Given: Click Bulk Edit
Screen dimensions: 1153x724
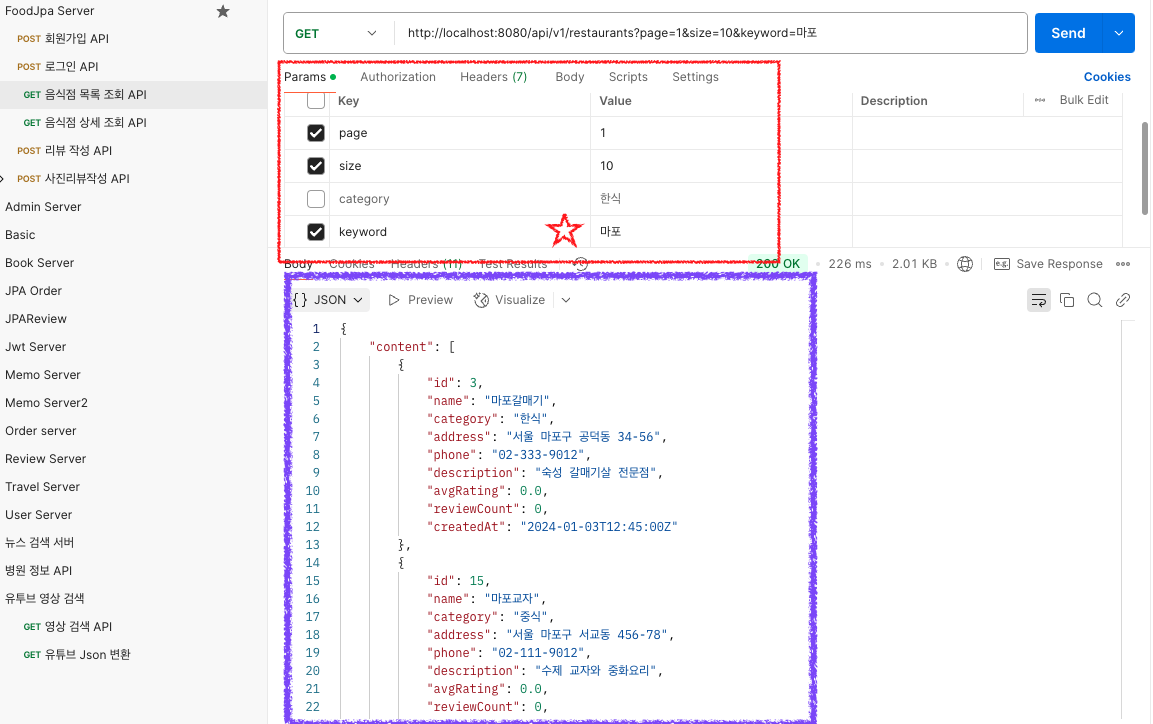Looking at the screenshot, I should click(1084, 100).
